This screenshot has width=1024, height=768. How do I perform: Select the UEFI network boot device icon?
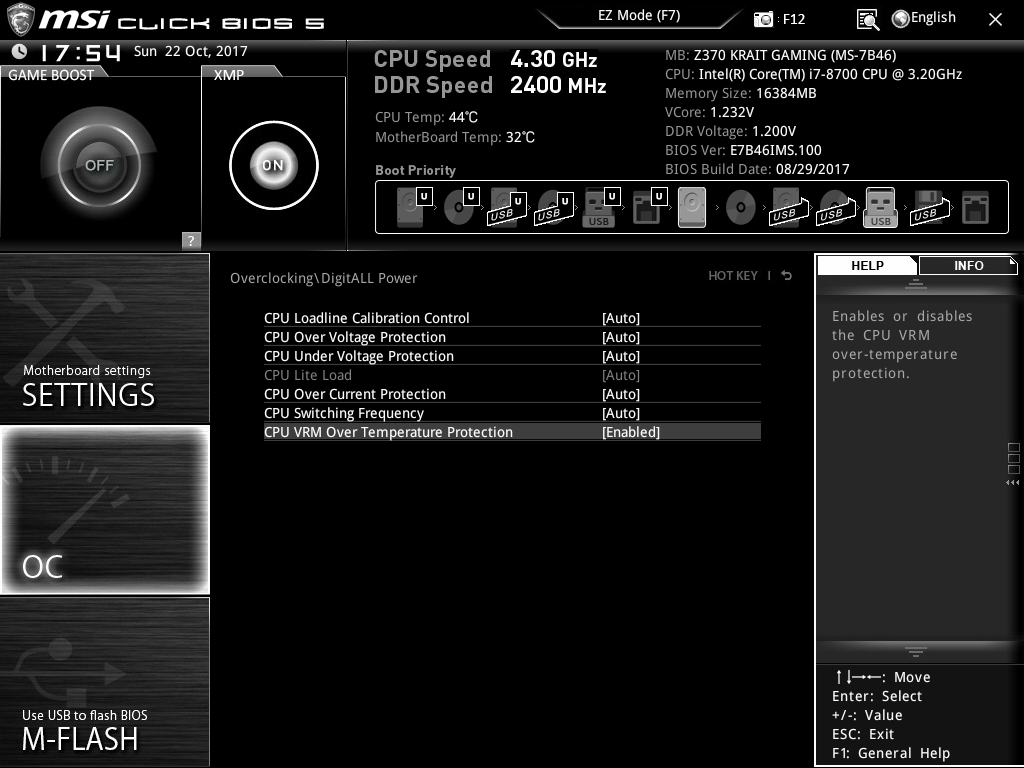(x=649, y=207)
